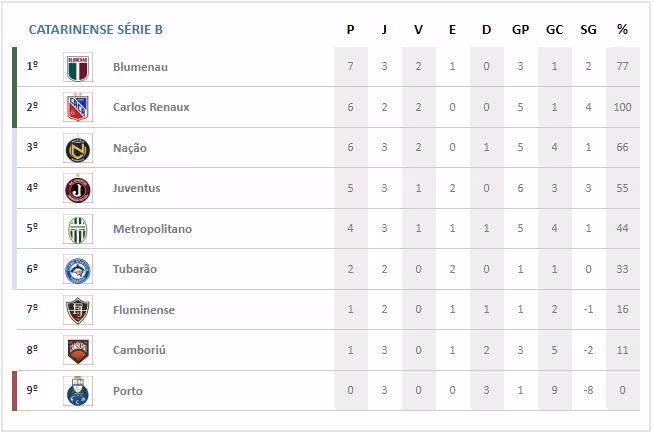Viewport: 654px width, 434px height.
Task: Select the Porto team name
Action: [128, 391]
